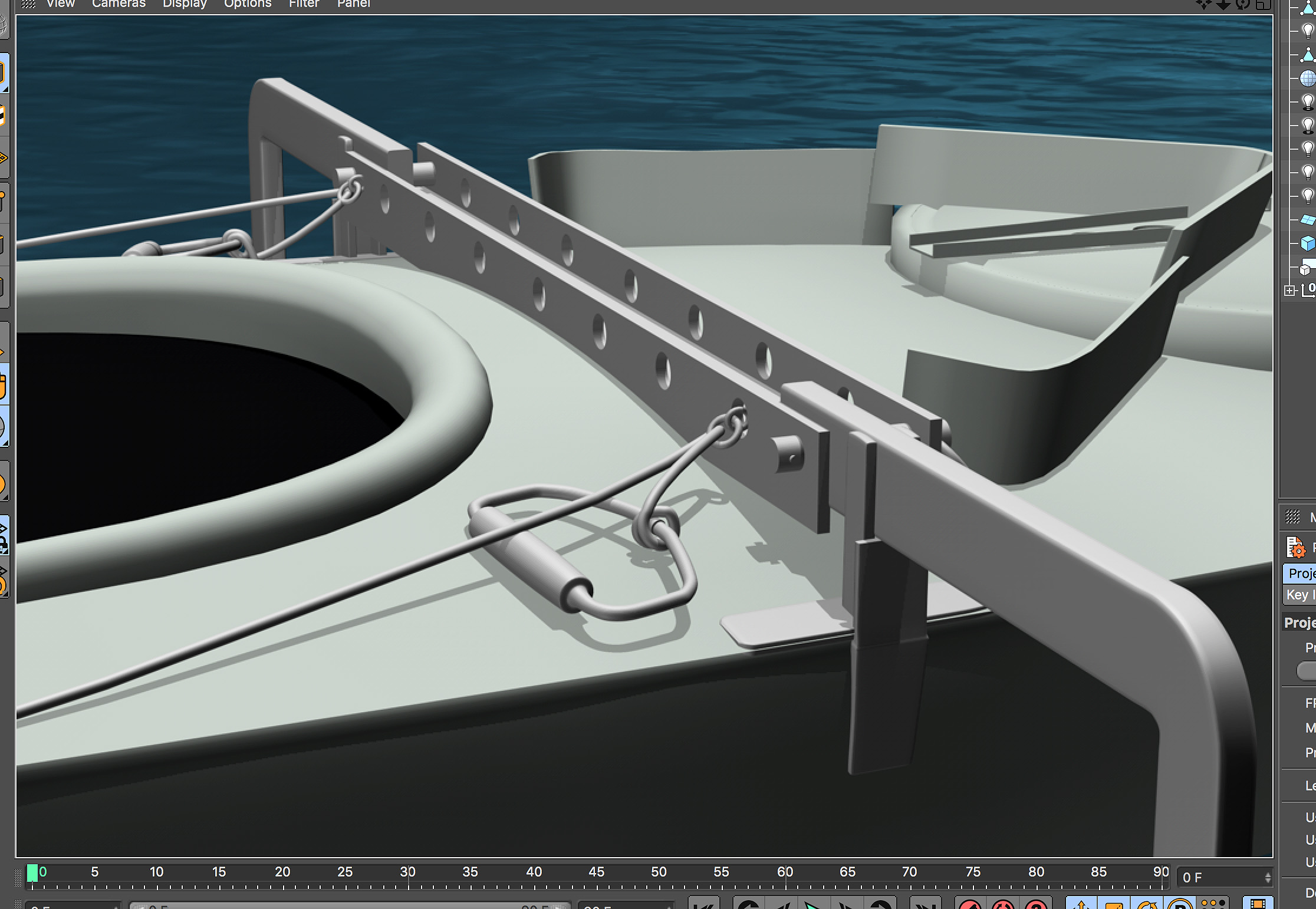1316x909 pixels.
Task: Click the film strip render preview icon
Action: 1257,904
